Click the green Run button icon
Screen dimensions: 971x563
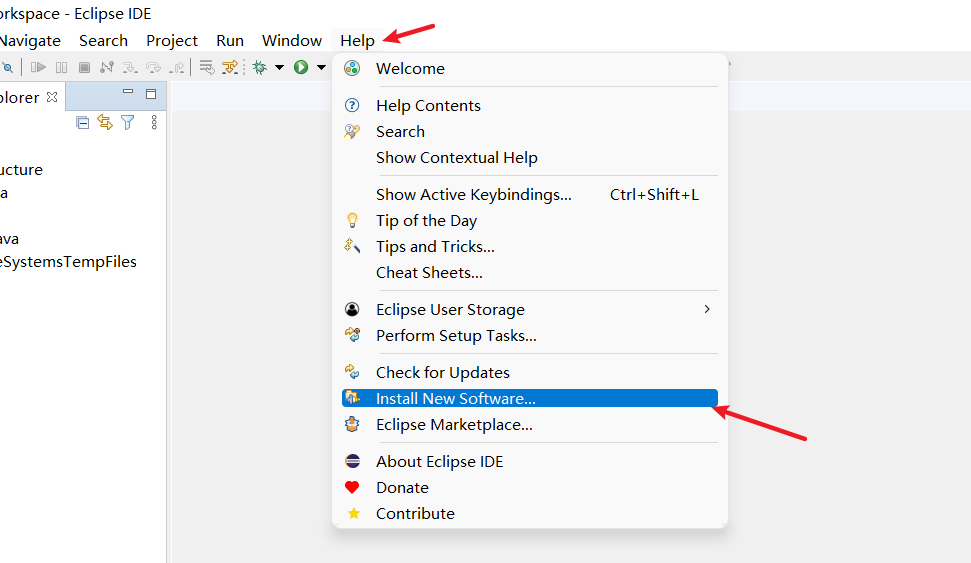coord(301,67)
